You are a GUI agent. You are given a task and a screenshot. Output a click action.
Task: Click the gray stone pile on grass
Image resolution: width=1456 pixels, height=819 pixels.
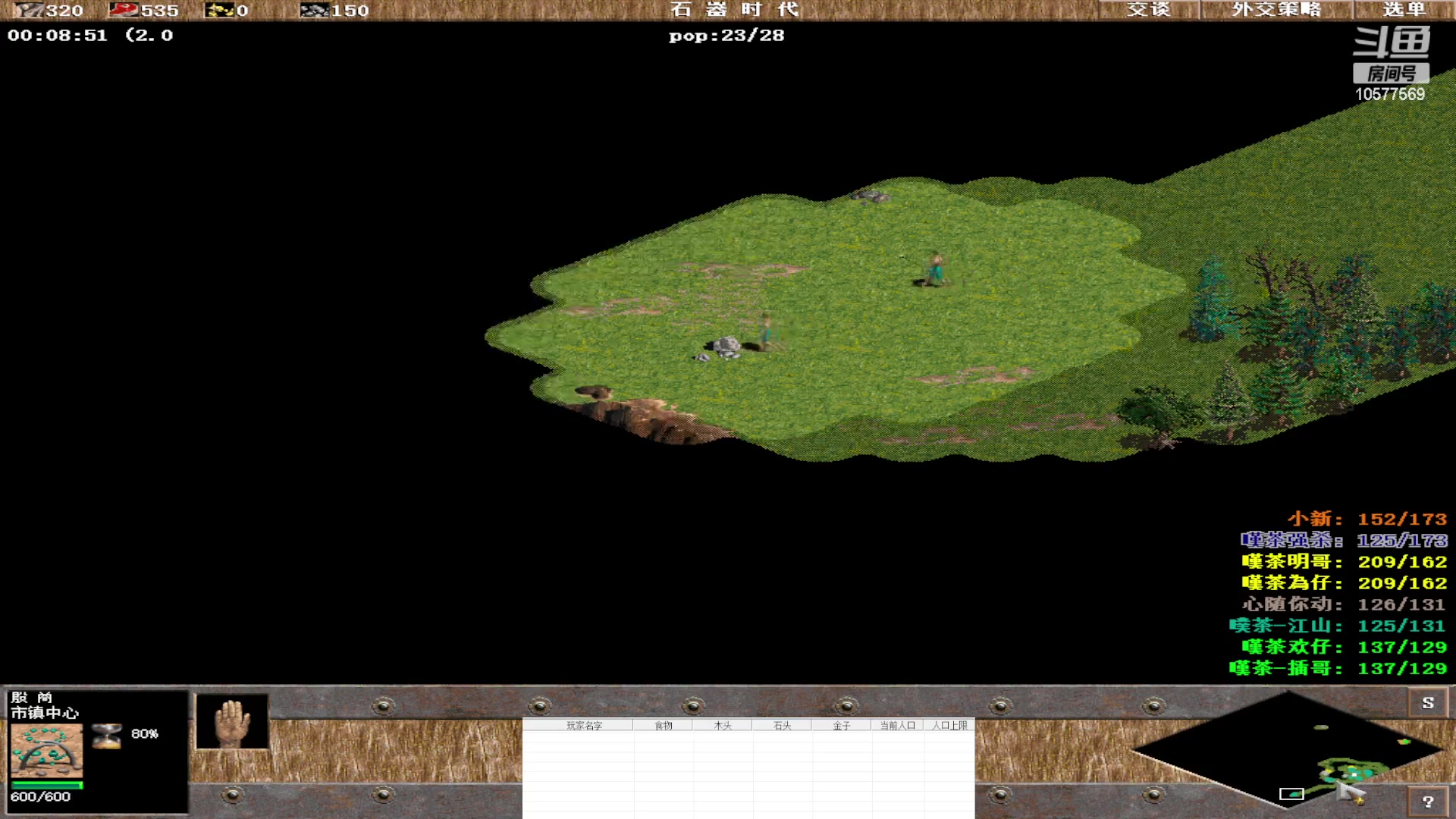[726, 347]
